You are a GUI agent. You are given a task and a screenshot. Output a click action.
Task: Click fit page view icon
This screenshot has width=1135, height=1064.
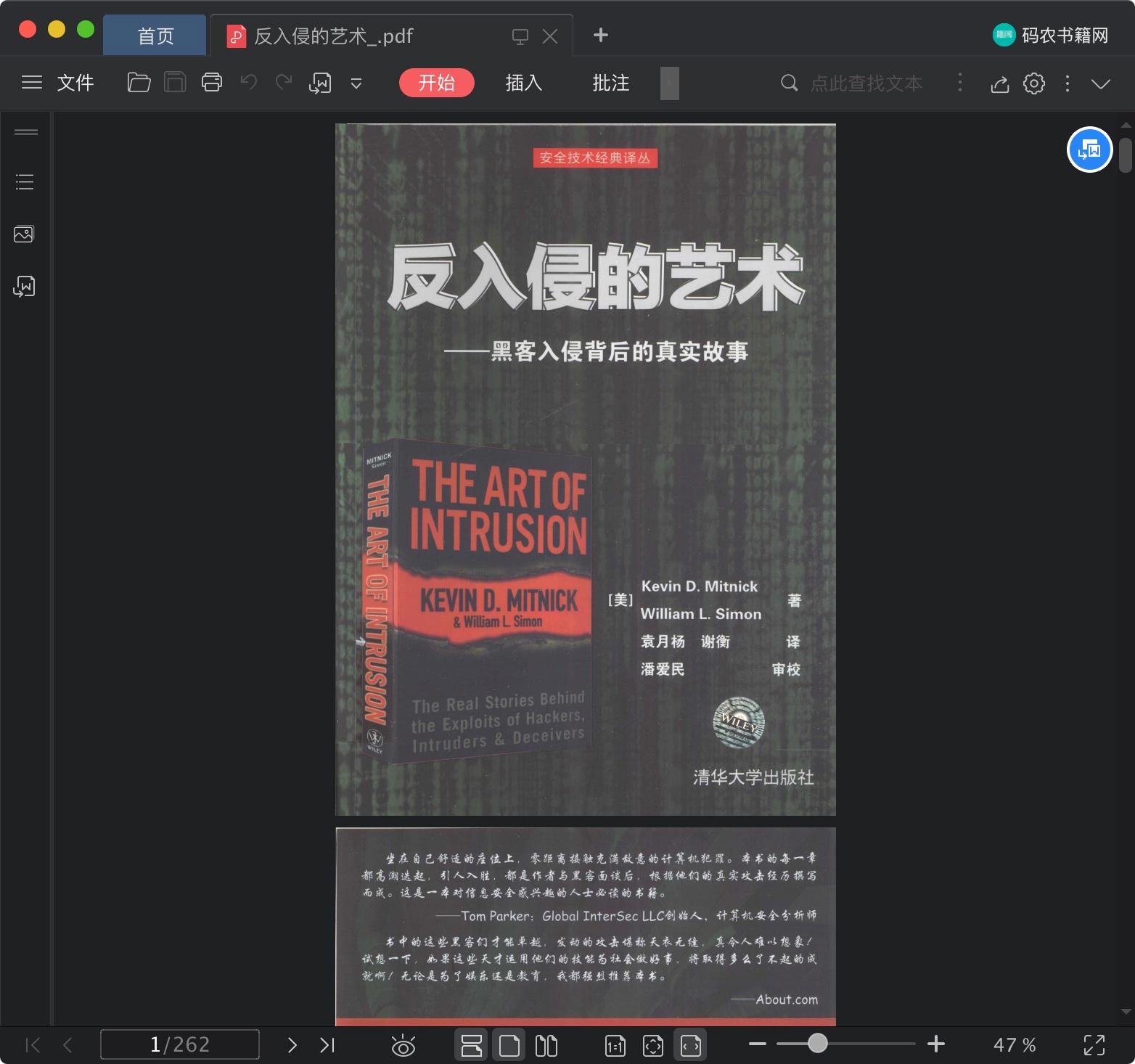(x=653, y=1046)
